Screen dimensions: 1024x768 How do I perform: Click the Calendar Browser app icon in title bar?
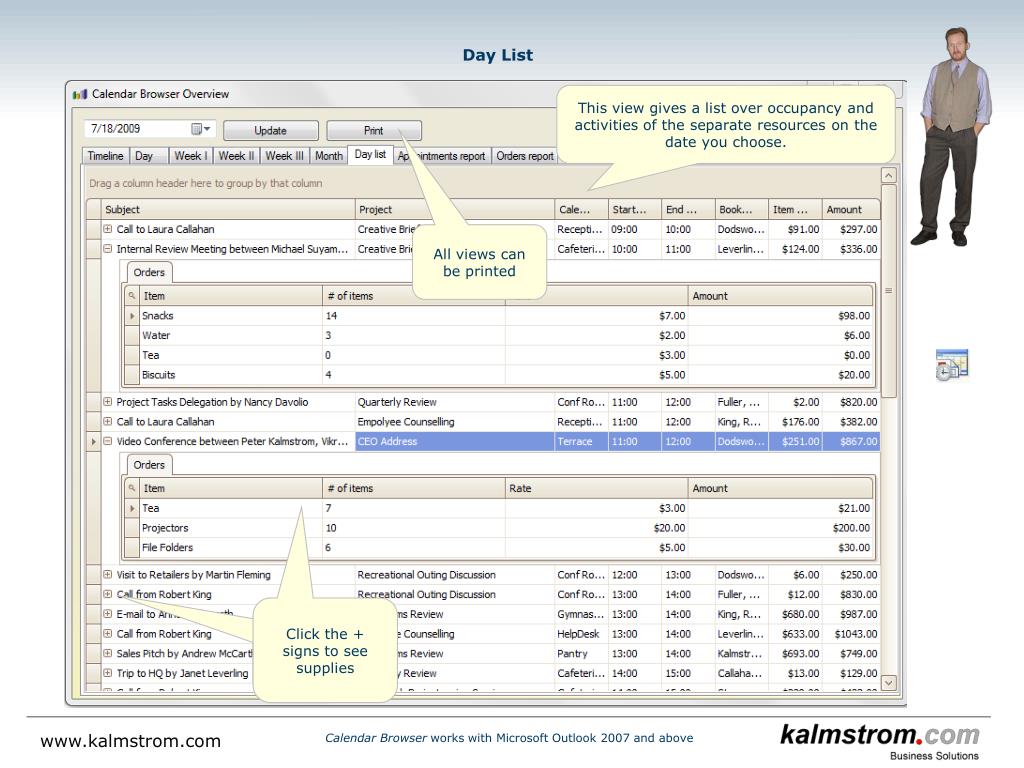pyautogui.click(x=80, y=95)
